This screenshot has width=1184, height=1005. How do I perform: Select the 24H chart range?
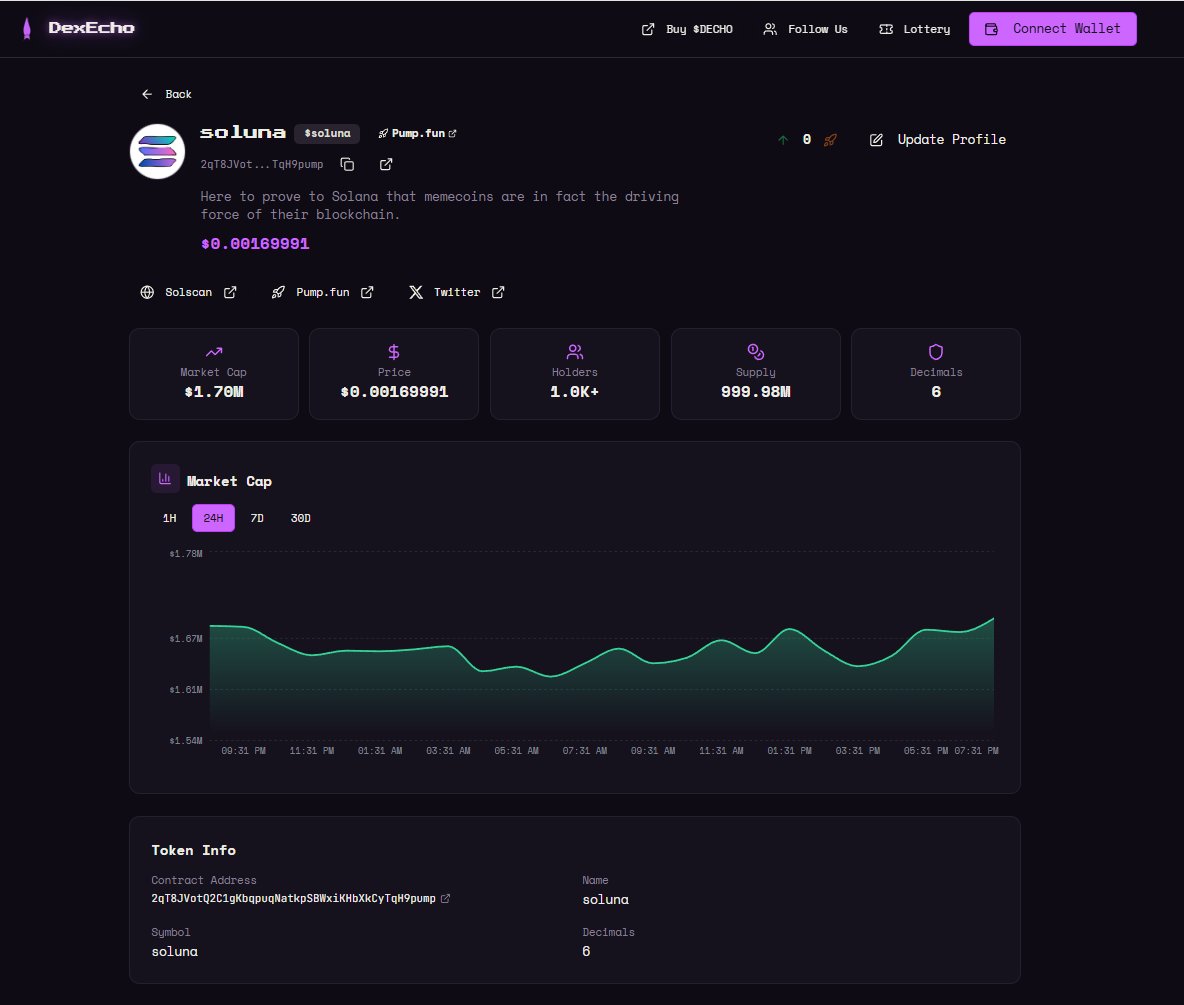[214, 518]
